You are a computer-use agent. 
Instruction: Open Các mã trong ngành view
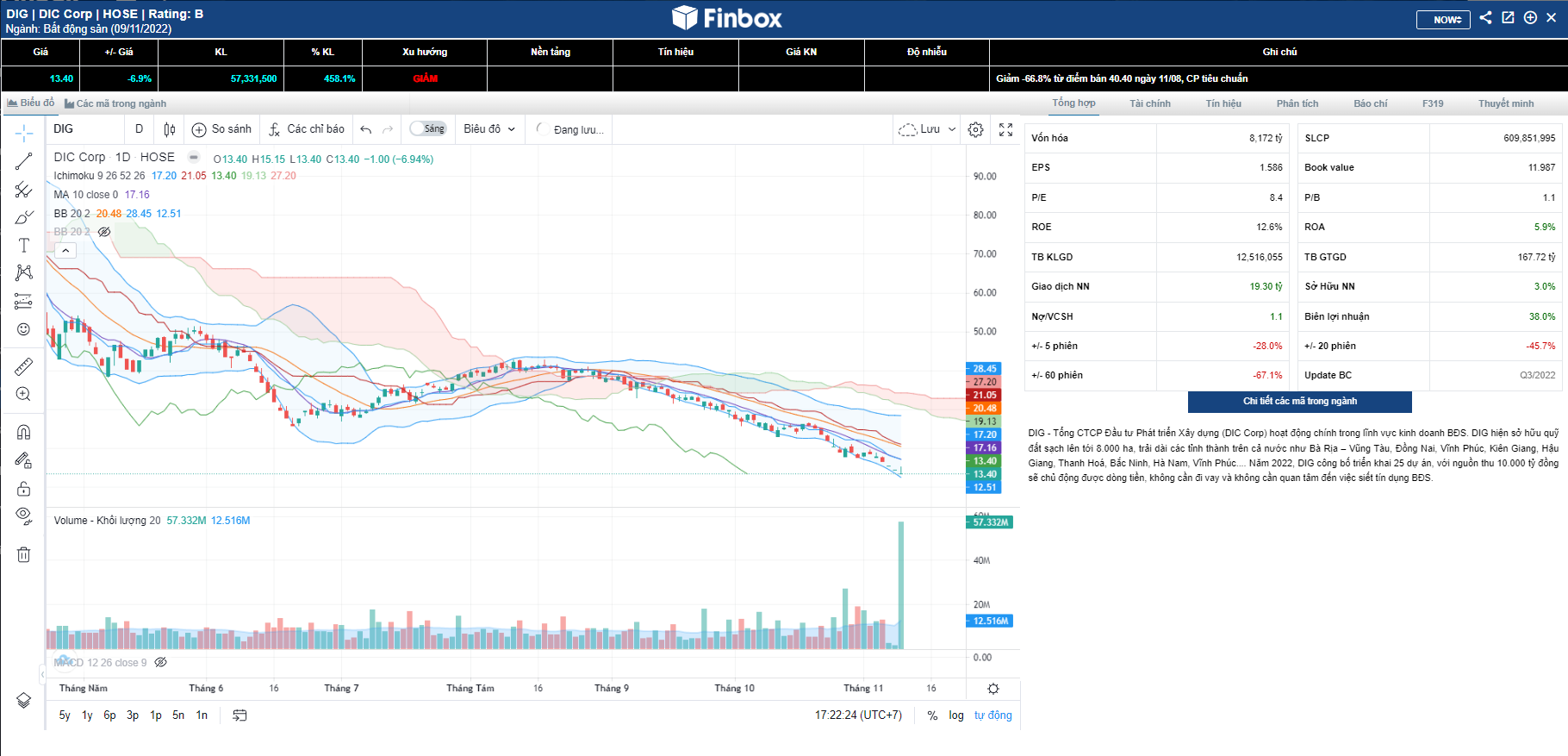115,103
